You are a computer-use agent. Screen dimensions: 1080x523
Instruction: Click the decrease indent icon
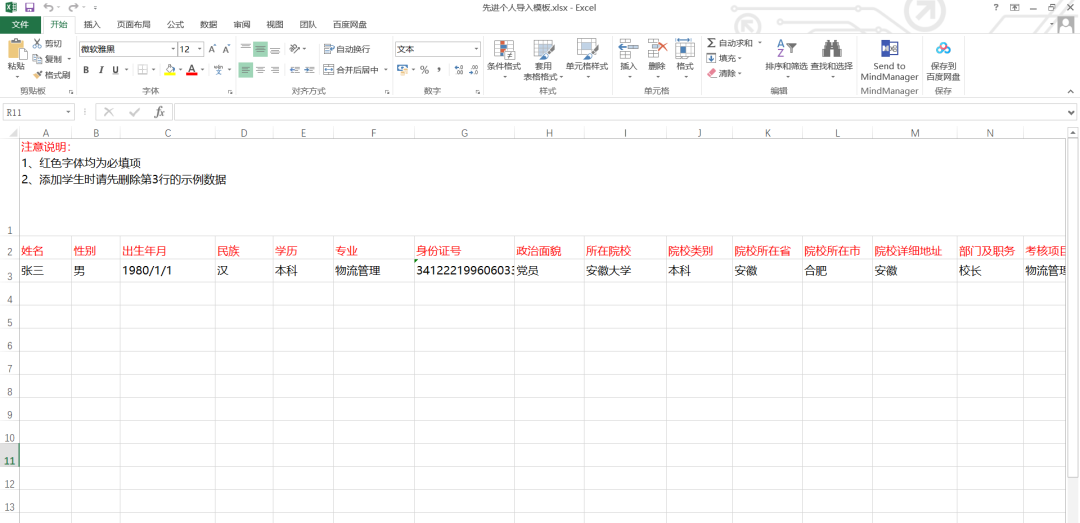[295, 70]
